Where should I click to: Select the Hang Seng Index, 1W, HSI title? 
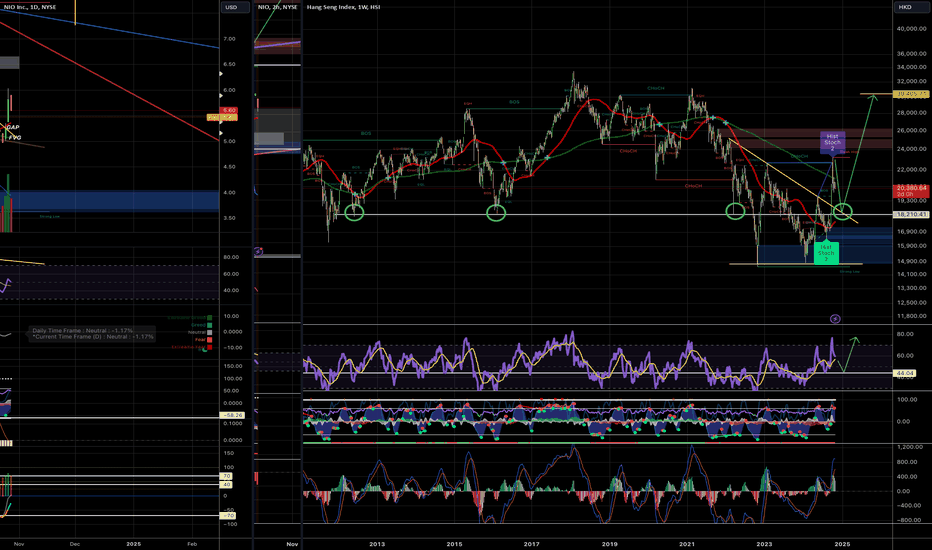[344, 7]
